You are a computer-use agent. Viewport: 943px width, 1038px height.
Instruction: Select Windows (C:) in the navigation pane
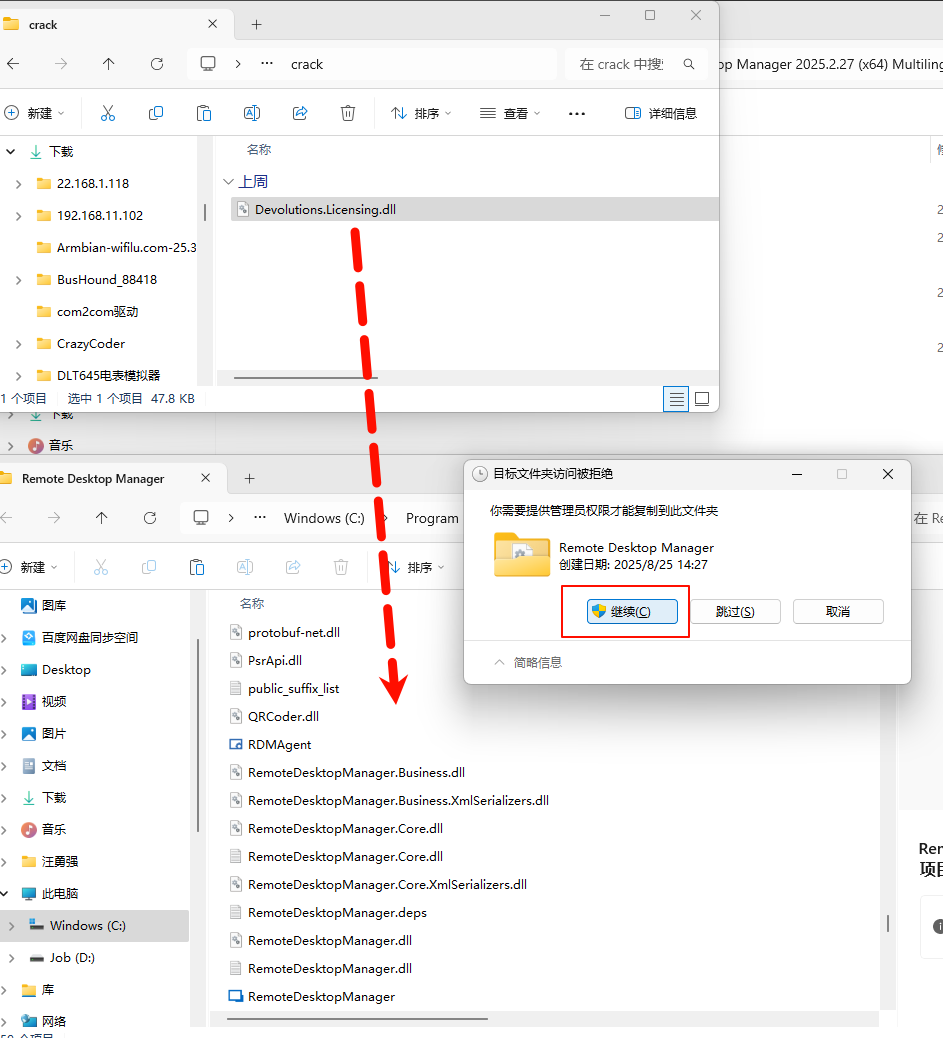[x=94, y=925]
